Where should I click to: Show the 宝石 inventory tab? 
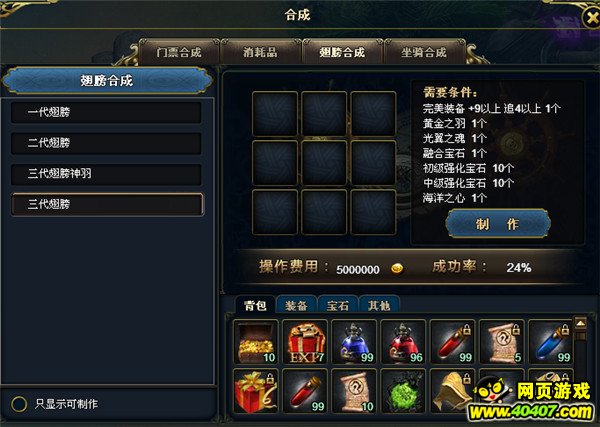[x=338, y=306]
